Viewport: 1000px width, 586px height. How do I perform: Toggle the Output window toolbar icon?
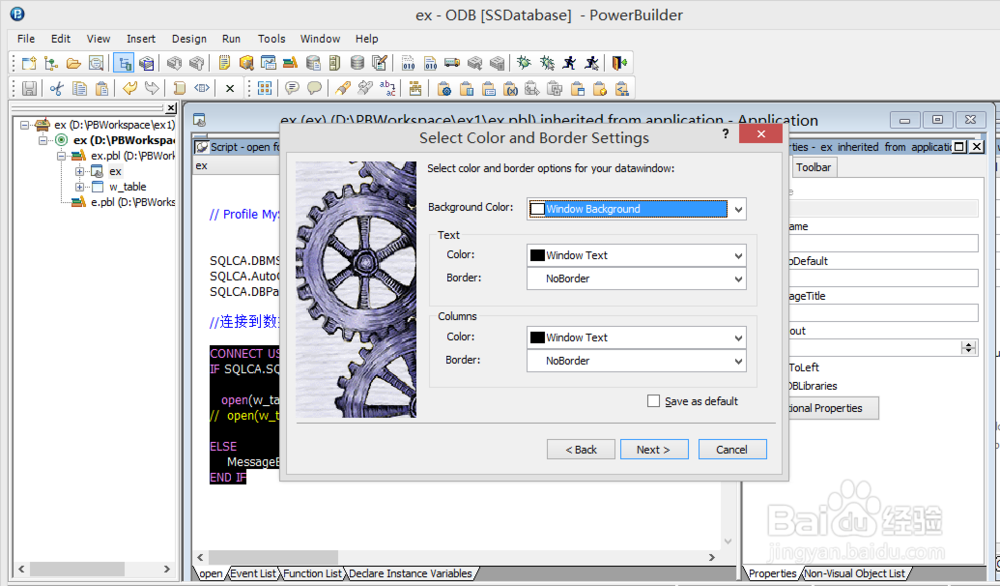[147, 62]
